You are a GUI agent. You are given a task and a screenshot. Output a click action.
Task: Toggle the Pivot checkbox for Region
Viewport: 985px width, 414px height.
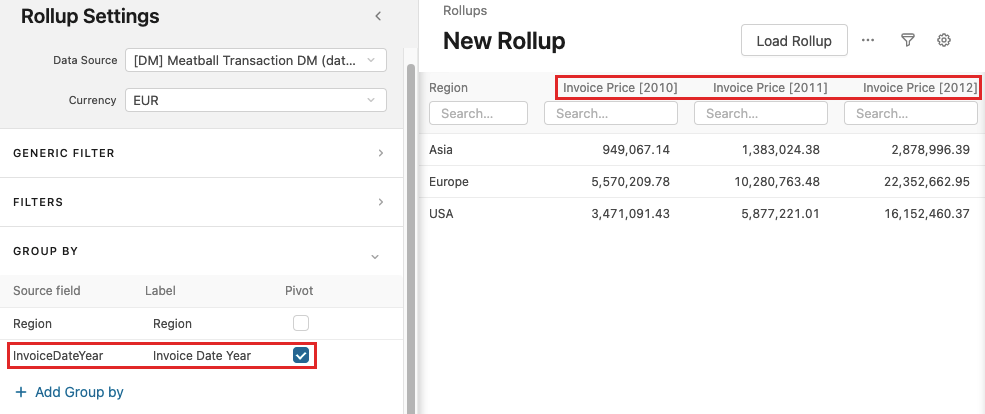(301, 323)
